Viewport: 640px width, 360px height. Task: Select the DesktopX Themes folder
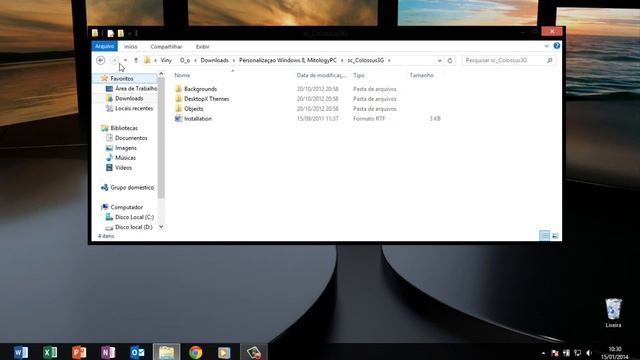(x=207, y=99)
